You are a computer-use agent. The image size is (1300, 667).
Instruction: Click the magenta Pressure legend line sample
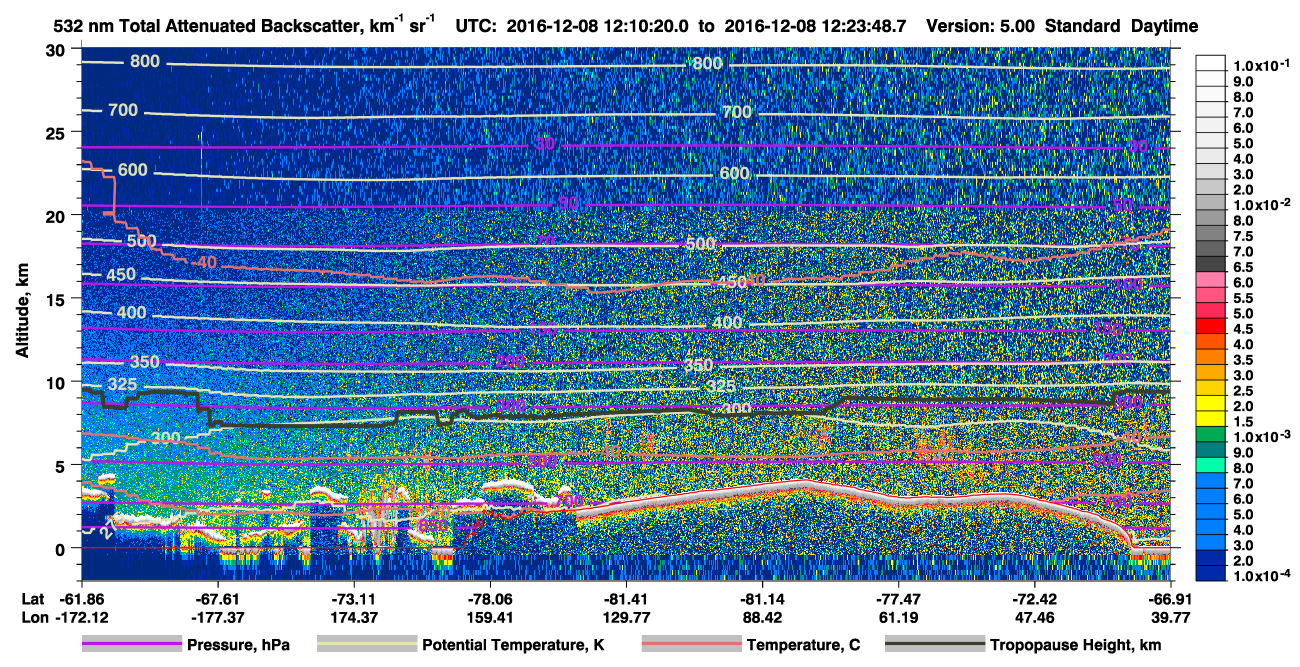131,645
